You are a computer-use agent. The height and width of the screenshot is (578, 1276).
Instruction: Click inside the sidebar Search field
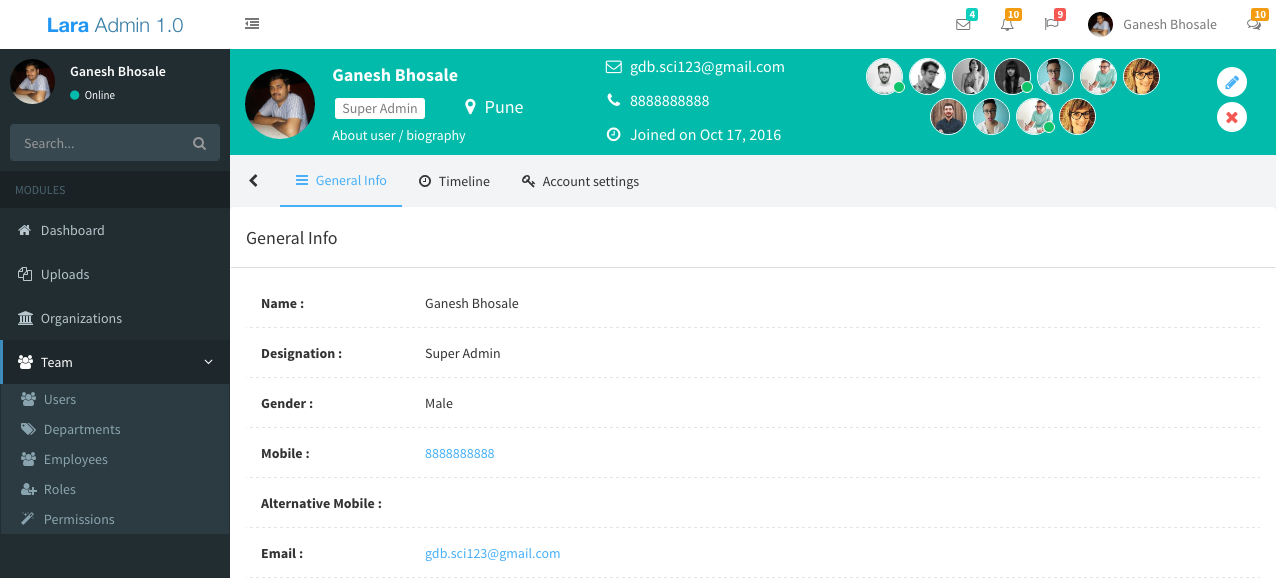click(100, 143)
